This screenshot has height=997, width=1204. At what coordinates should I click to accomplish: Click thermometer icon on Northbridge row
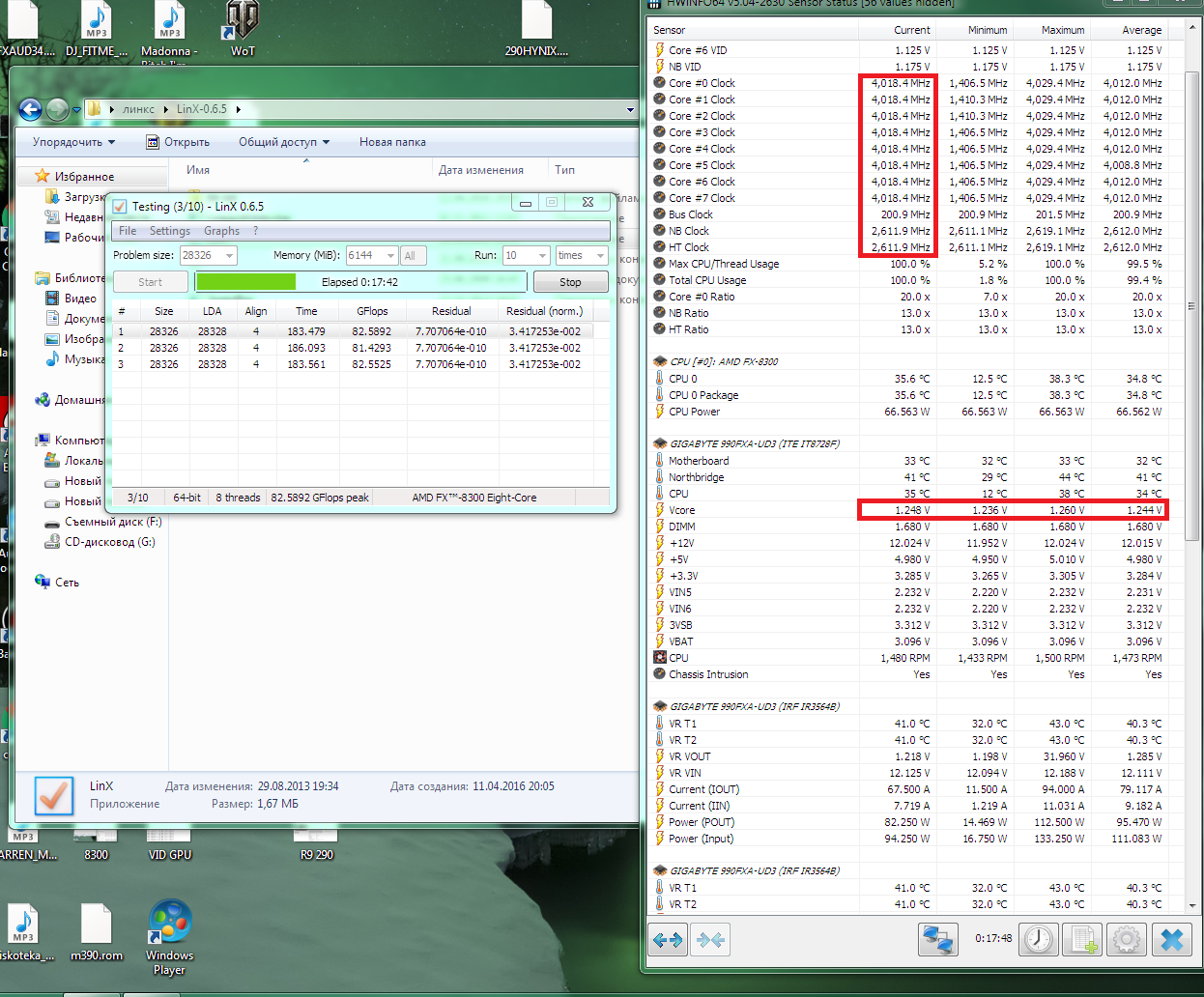pyautogui.click(x=660, y=477)
